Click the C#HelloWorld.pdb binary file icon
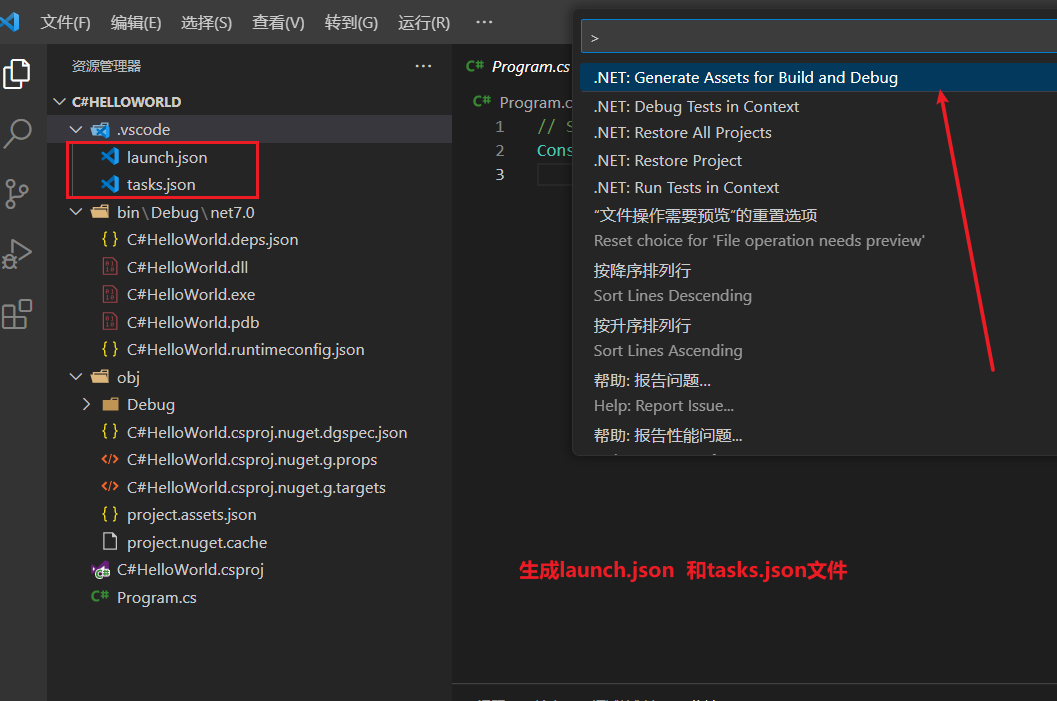The height and width of the screenshot is (701, 1057). [110, 322]
